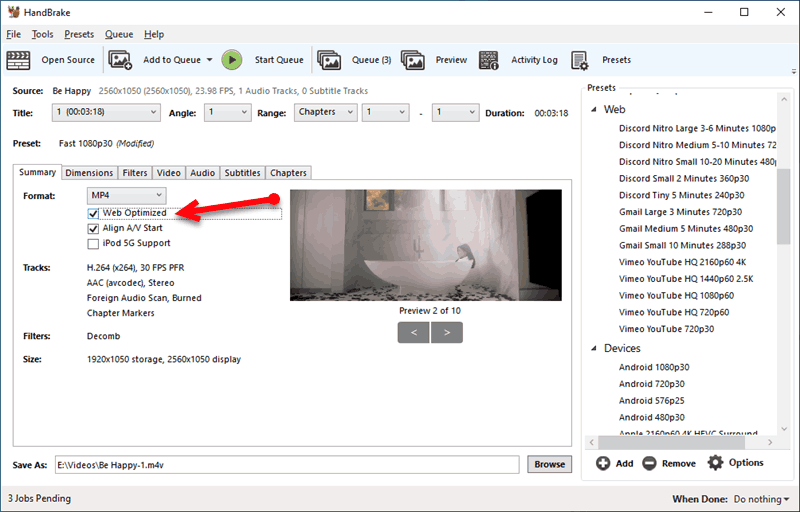Select Android 480p30 preset
The height and width of the screenshot is (512, 800).
tap(652, 417)
